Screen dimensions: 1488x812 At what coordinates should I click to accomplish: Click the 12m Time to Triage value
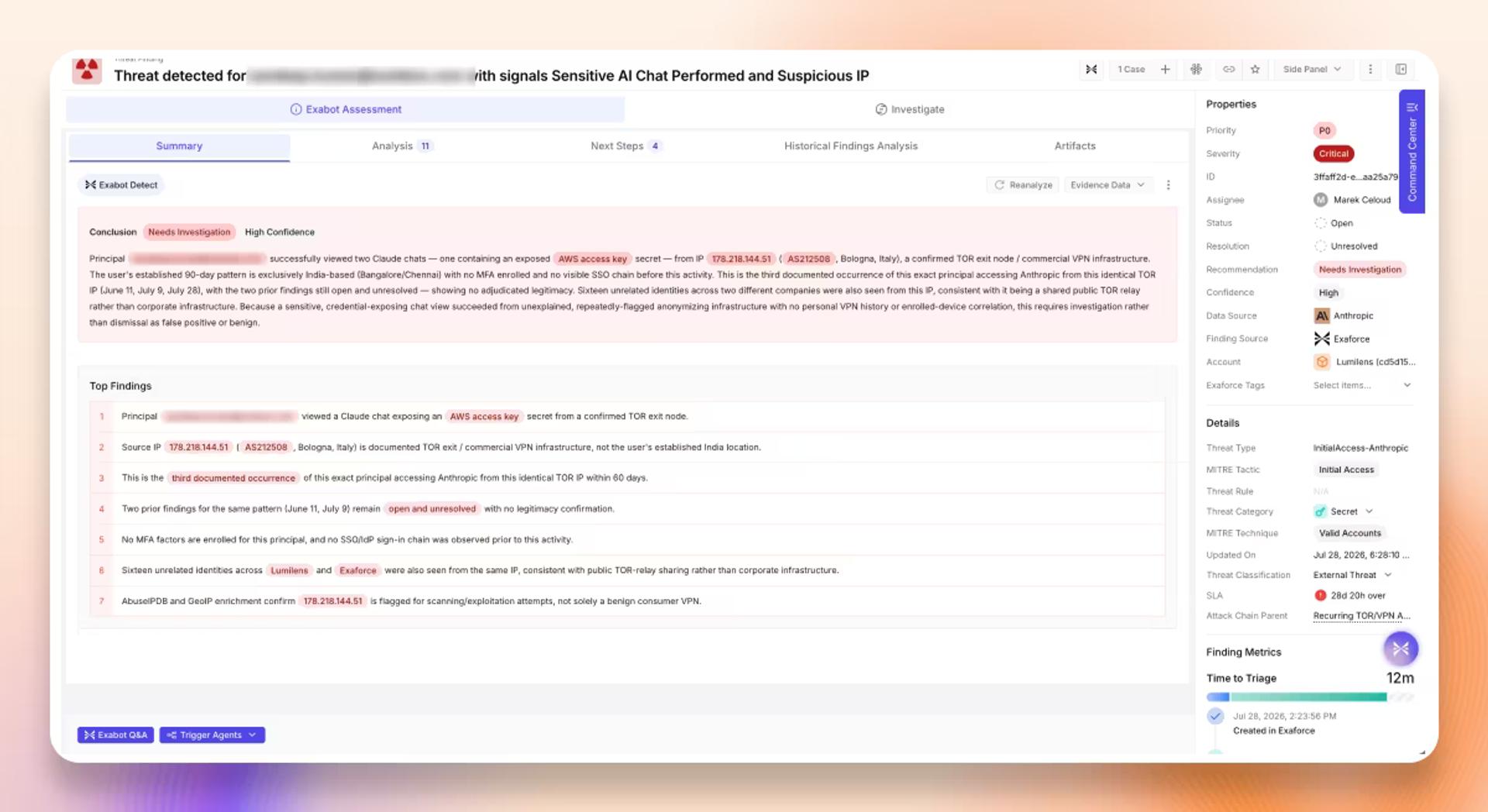tap(1400, 678)
